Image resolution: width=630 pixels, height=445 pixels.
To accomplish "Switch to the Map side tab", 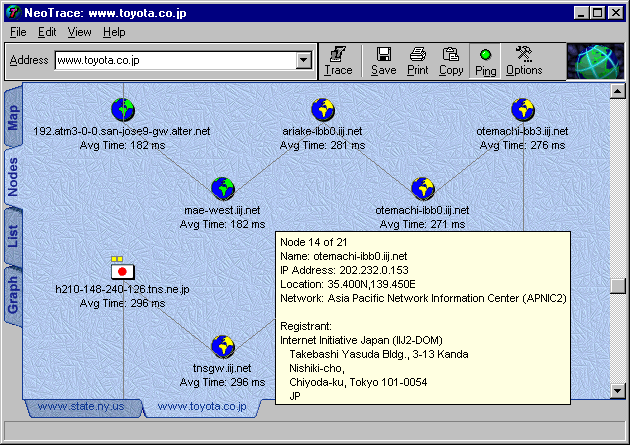I will (13, 117).
